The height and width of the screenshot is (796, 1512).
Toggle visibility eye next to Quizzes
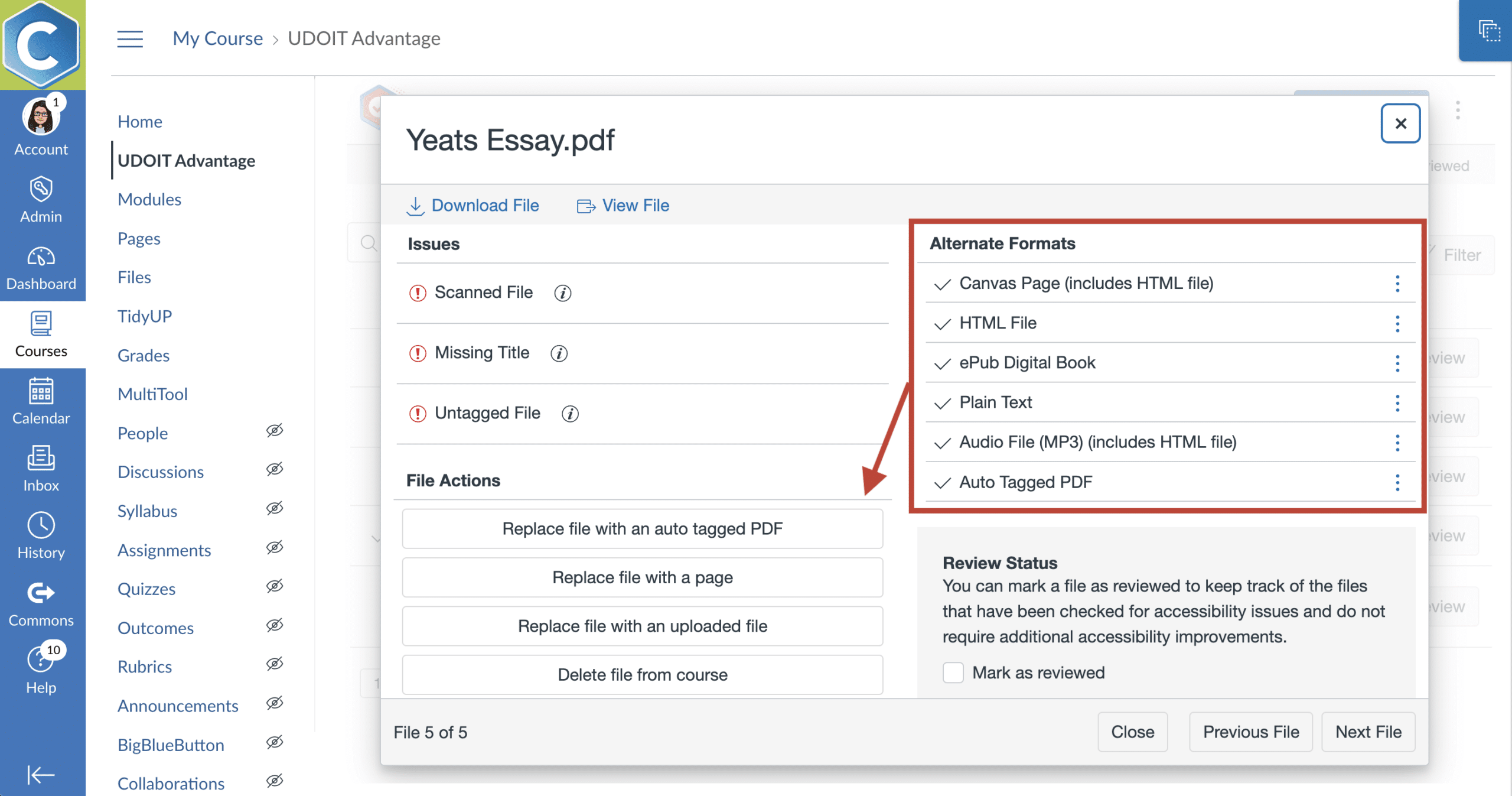(275, 586)
